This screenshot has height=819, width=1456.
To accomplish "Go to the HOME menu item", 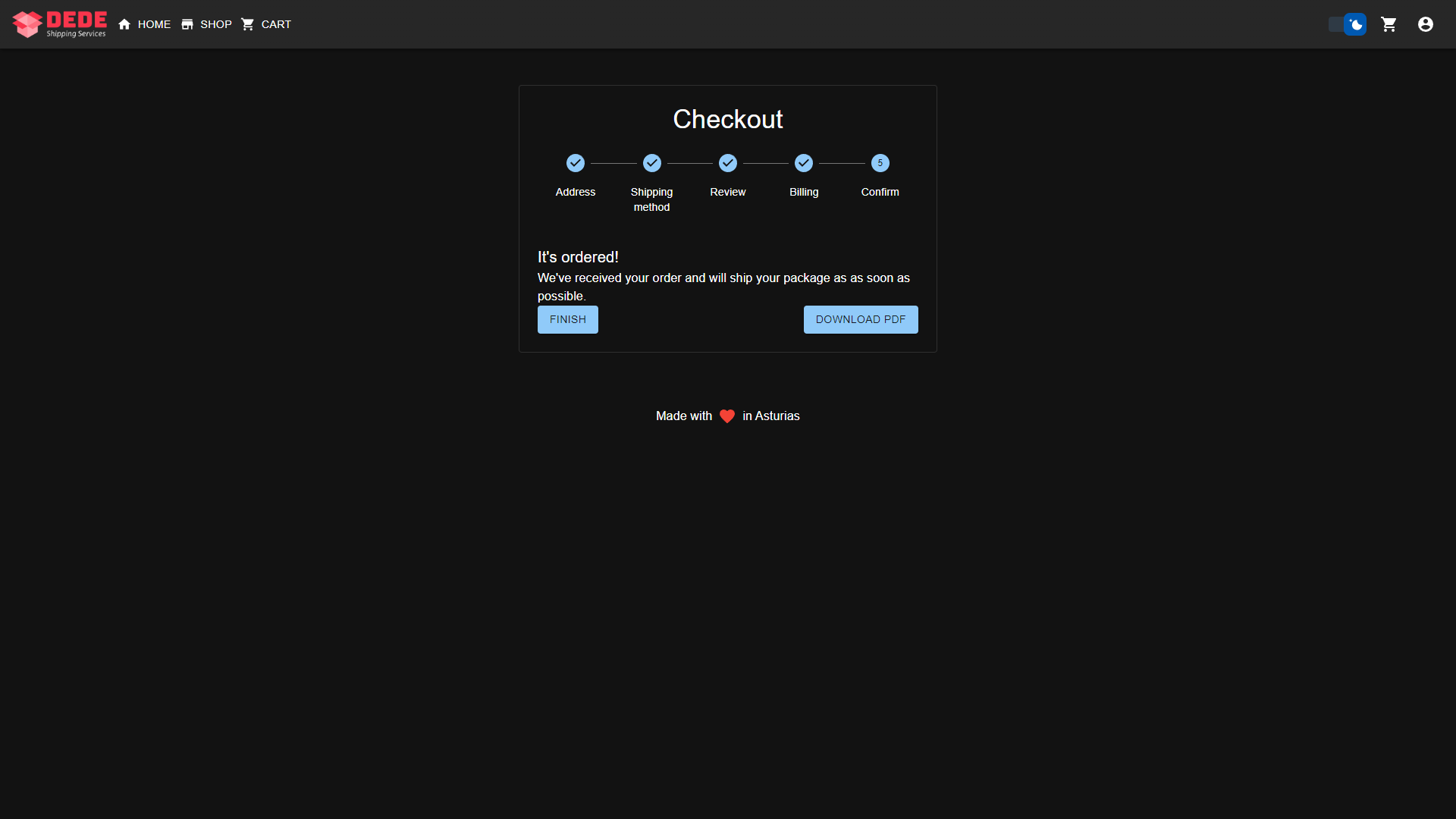I will [154, 24].
